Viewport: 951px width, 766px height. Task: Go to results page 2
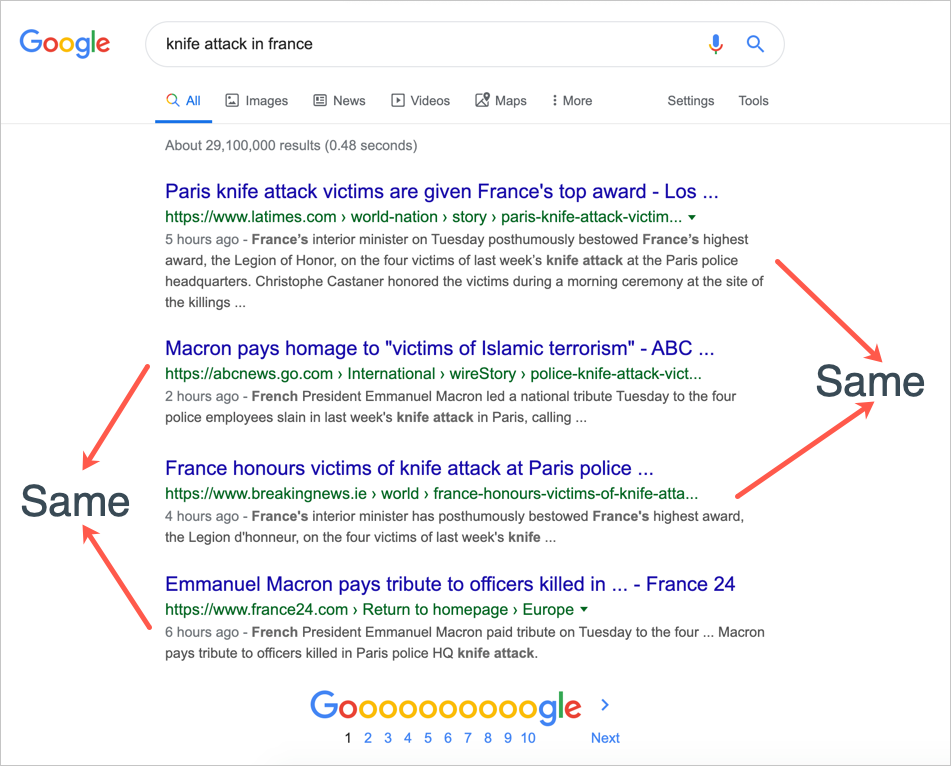point(368,738)
